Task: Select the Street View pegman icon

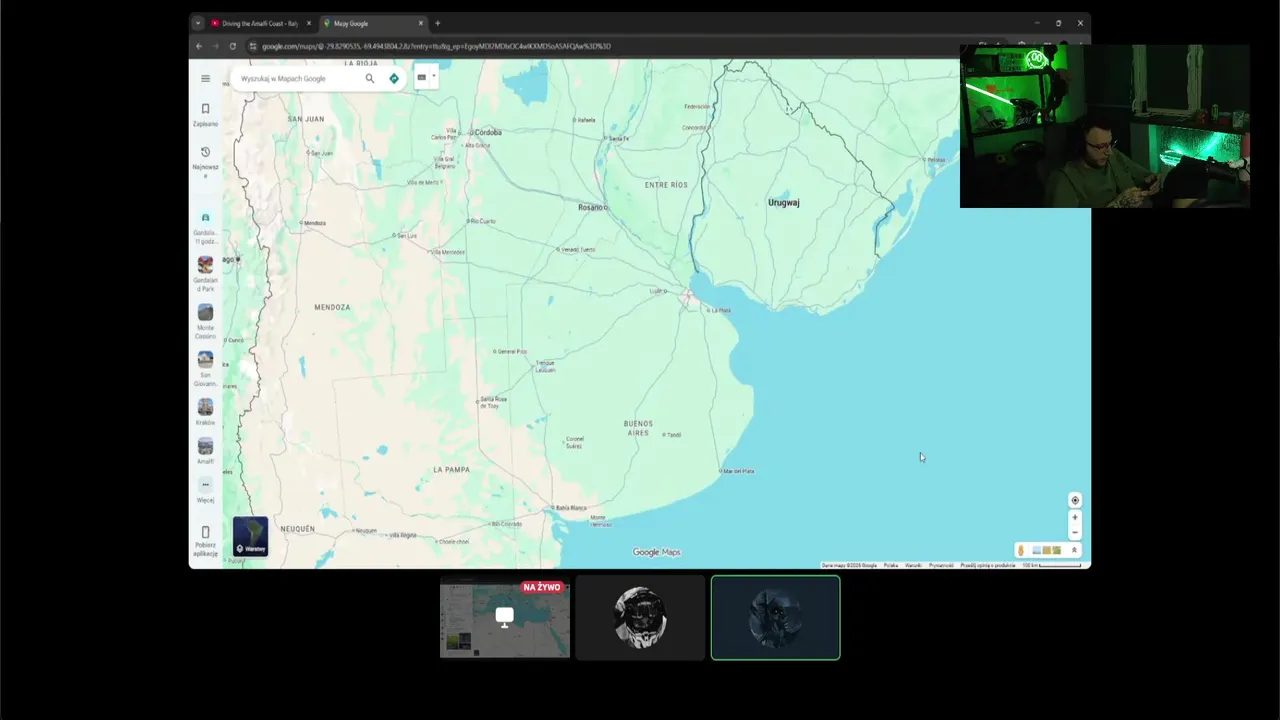Action: pos(1021,550)
